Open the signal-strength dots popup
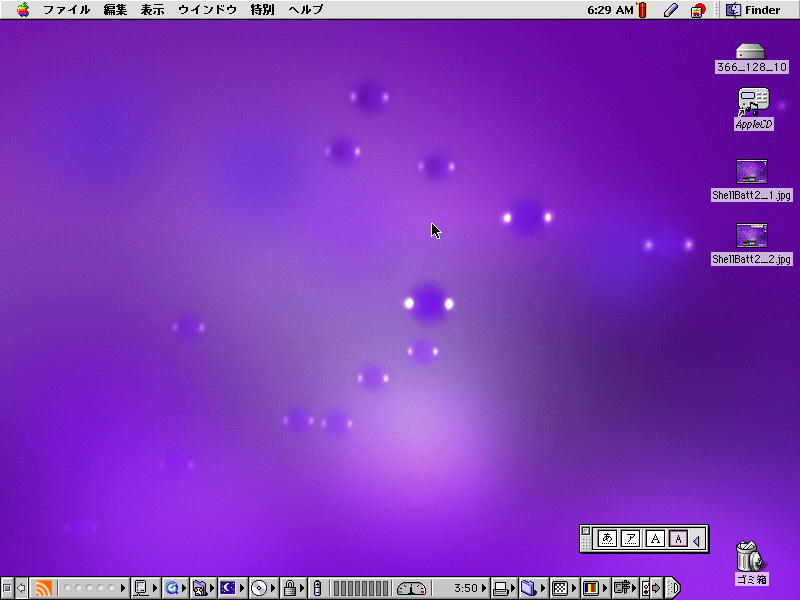 93,588
